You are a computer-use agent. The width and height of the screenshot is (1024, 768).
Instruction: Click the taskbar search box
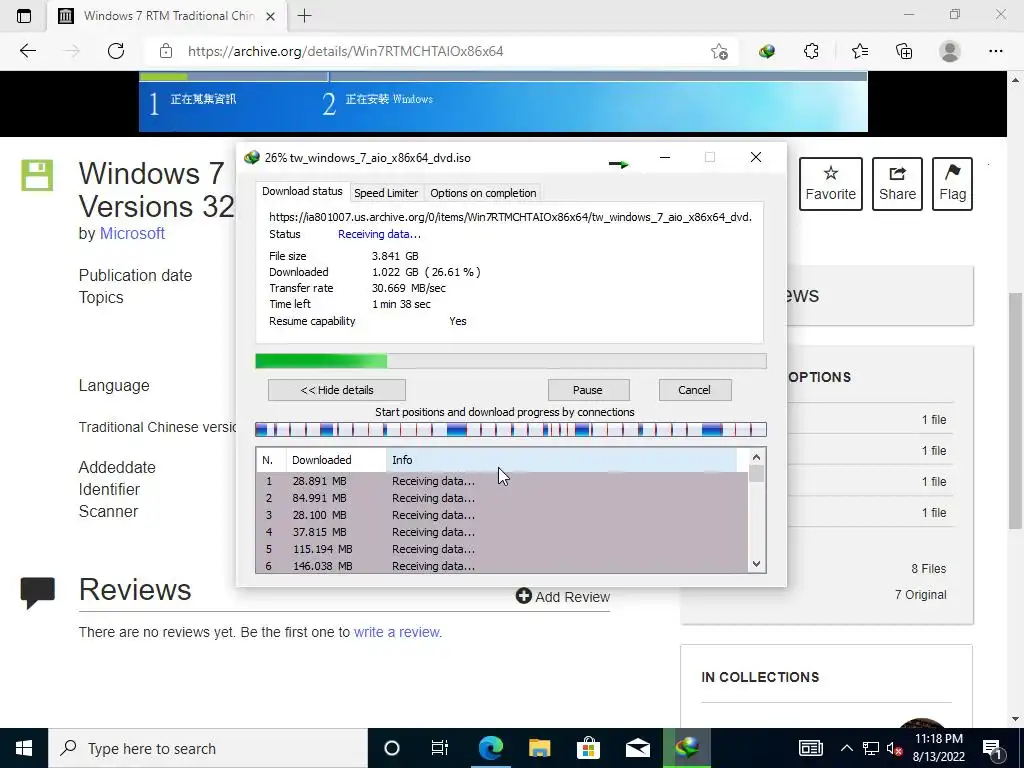pyautogui.click(x=208, y=748)
